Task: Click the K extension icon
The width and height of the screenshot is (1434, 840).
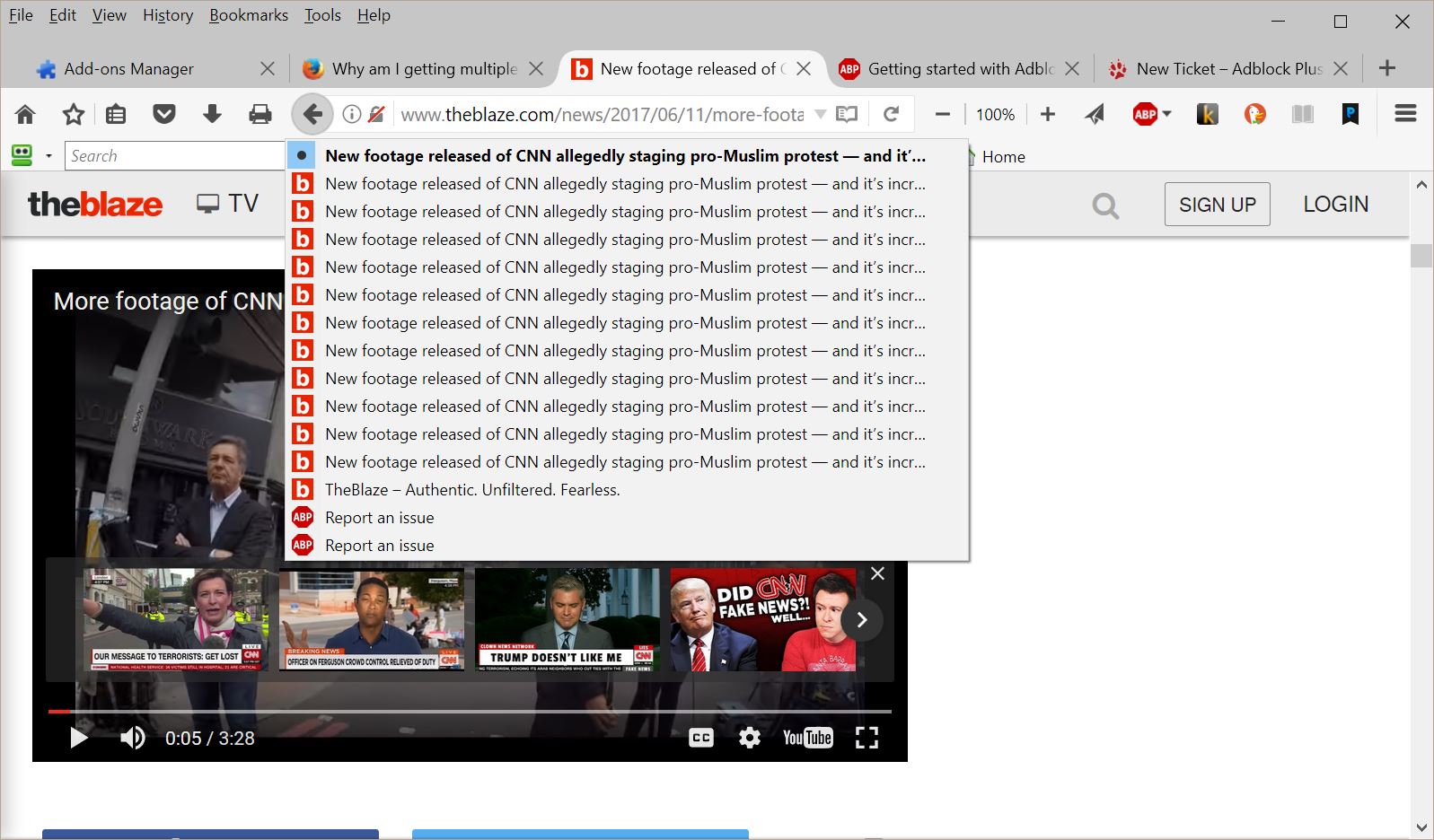Action: click(x=1208, y=114)
